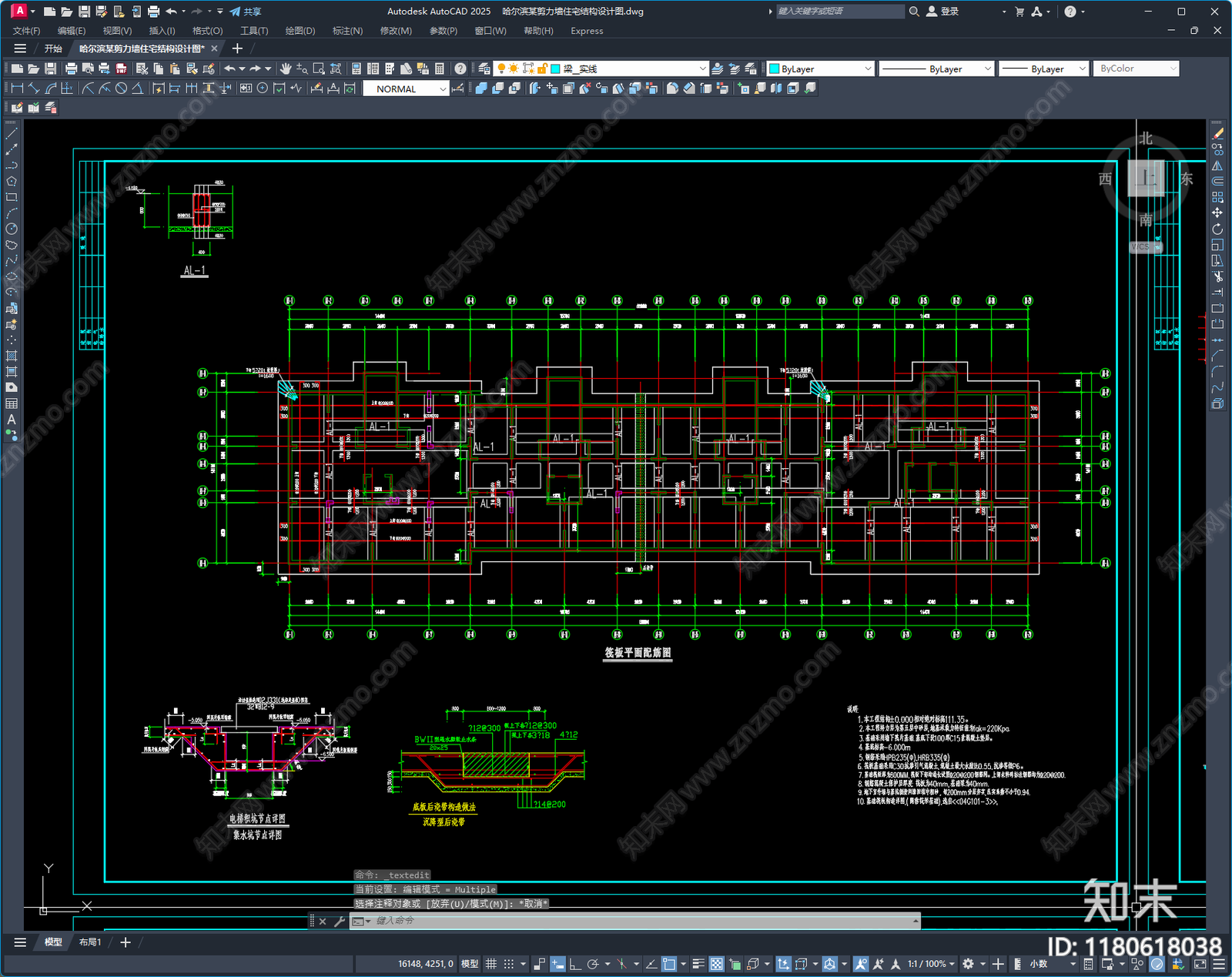Switch to the 开始 start tab
Viewport: 1232px width, 977px height.
pyautogui.click(x=53, y=49)
